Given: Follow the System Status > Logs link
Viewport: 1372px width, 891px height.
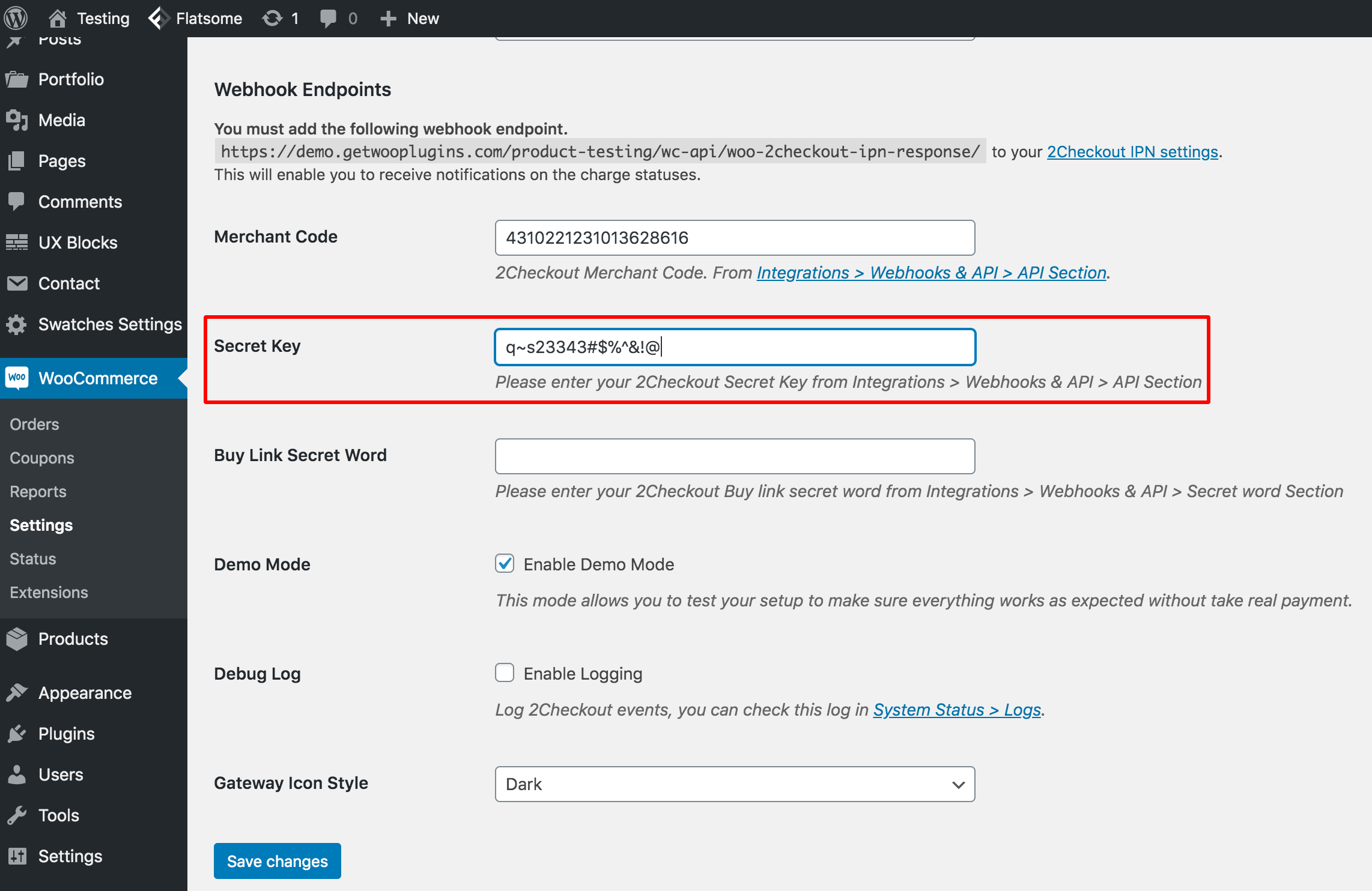Looking at the screenshot, I should 957,710.
